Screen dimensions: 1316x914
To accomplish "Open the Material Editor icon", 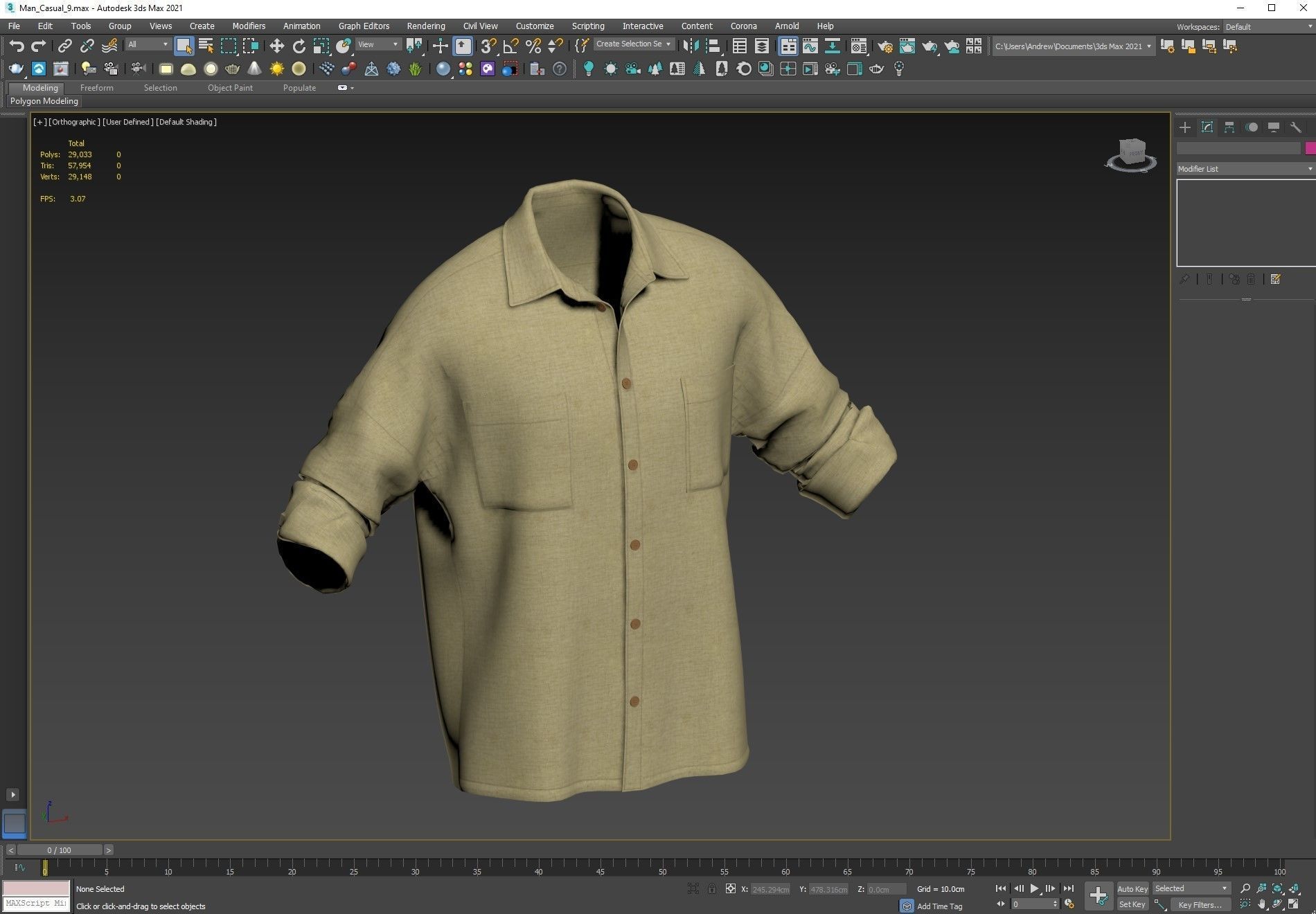I will (x=858, y=46).
